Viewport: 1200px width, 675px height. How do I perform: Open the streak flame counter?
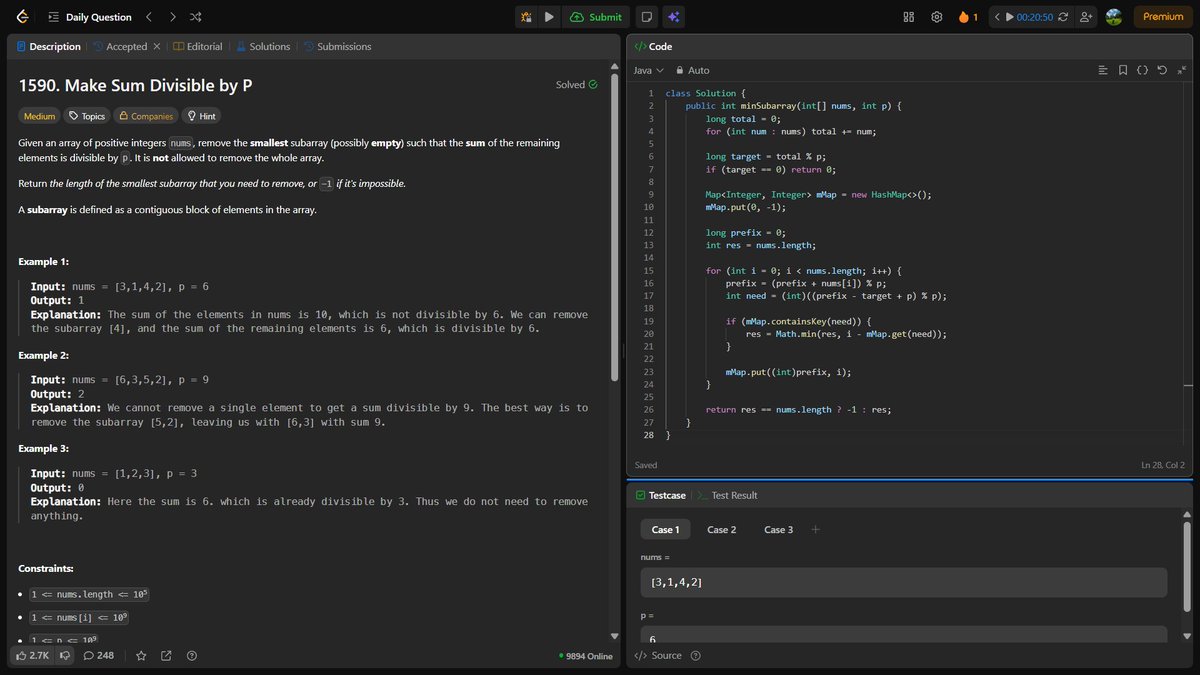[965, 16]
